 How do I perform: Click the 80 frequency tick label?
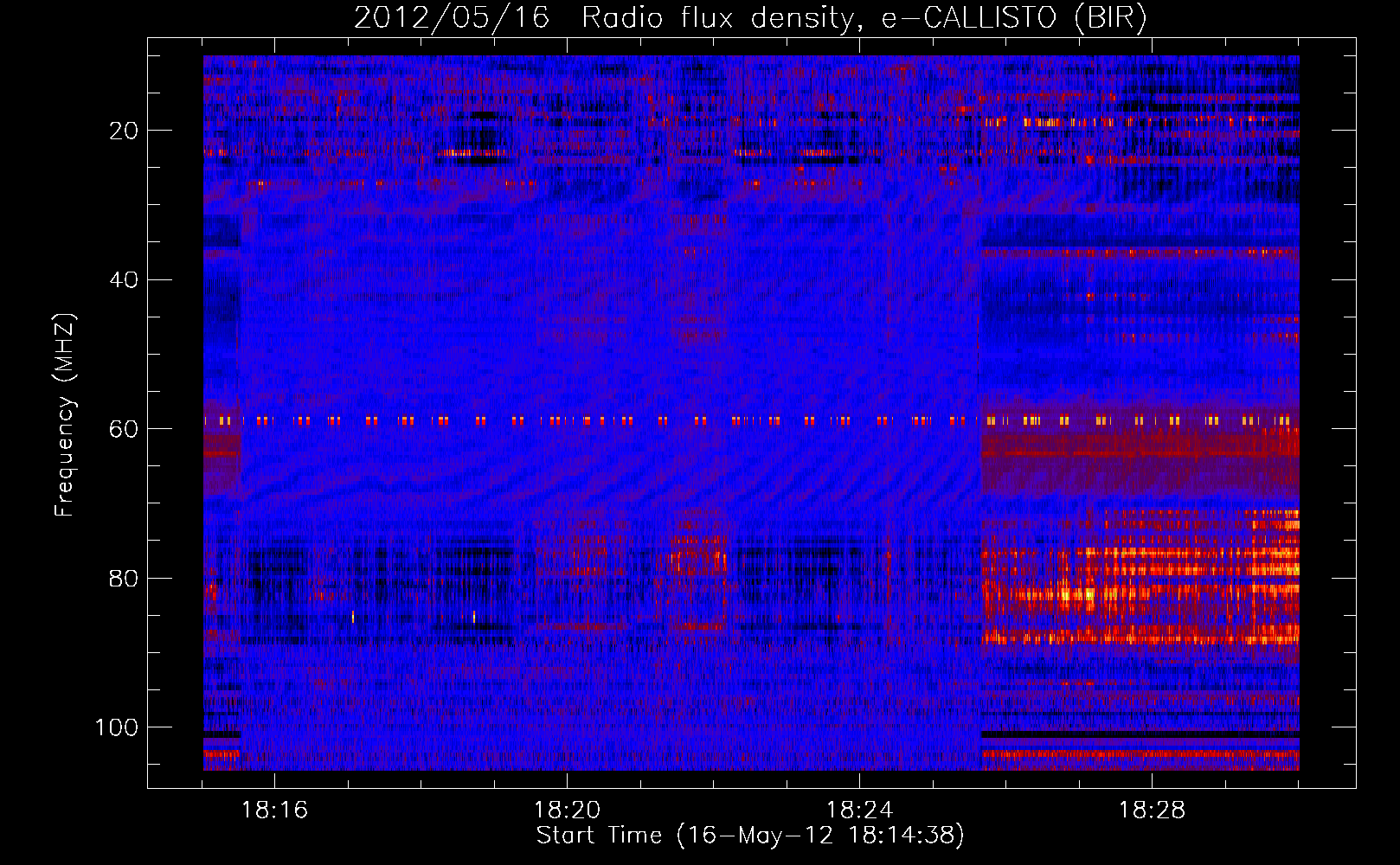125,579
